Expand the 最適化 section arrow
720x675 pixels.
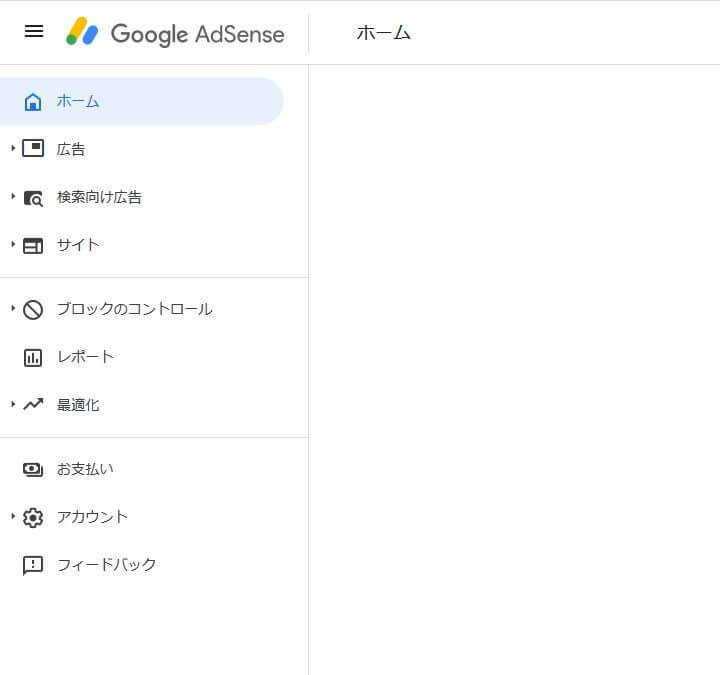click(x=13, y=405)
